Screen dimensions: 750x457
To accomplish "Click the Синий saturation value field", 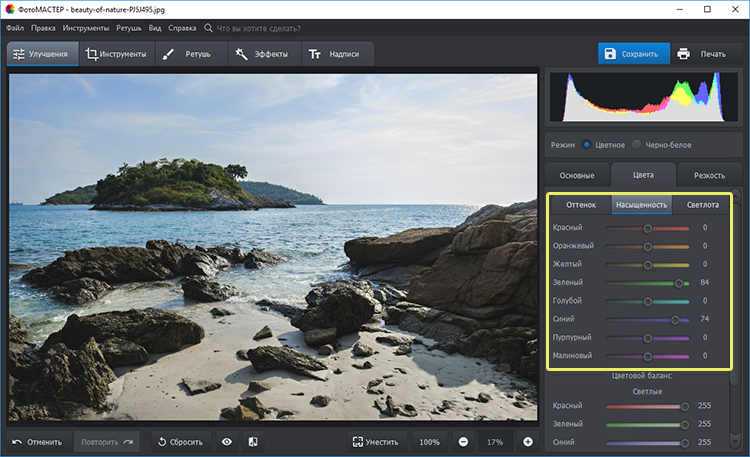I will tap(704, 319).
